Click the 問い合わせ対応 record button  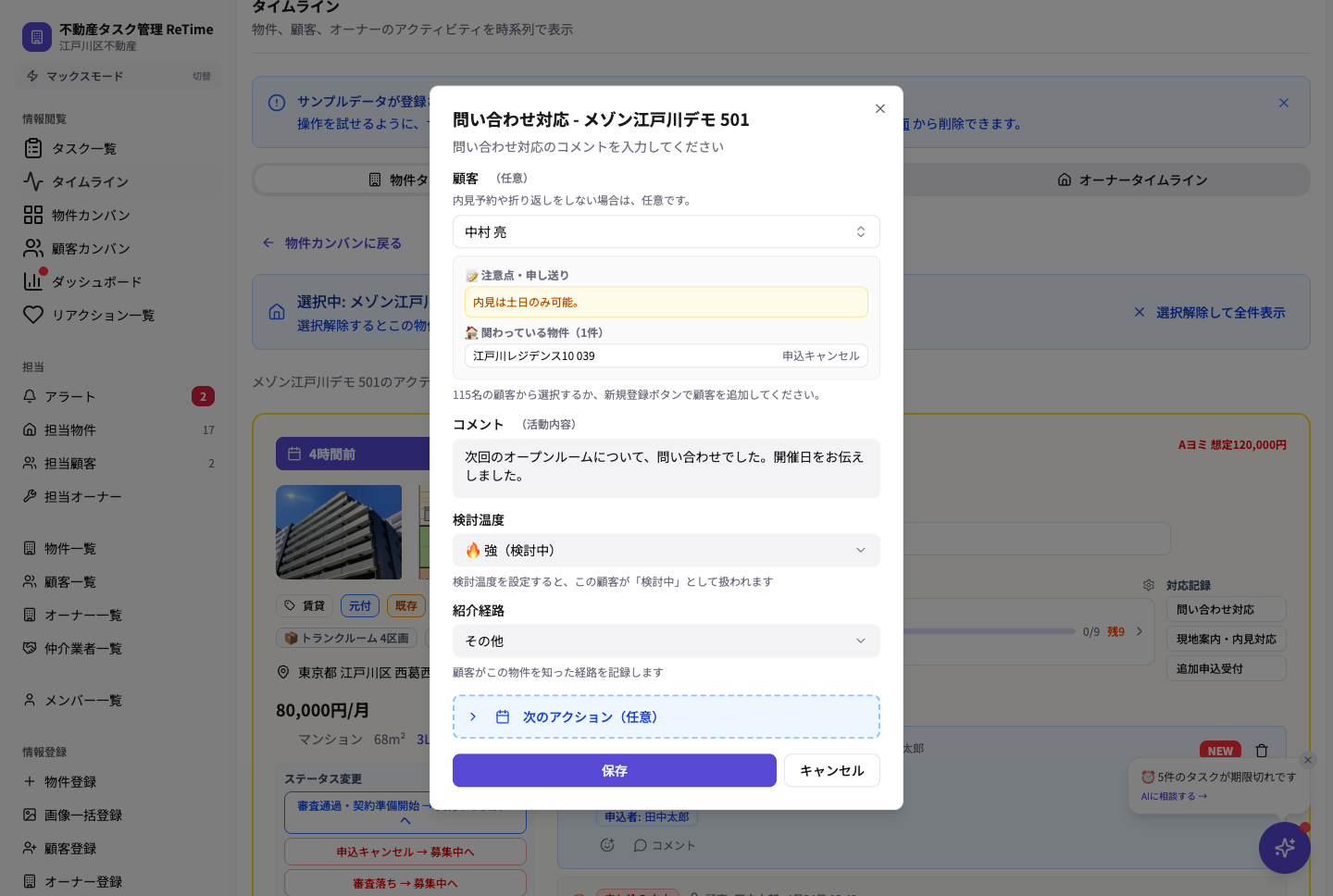tap(1226, 610)
